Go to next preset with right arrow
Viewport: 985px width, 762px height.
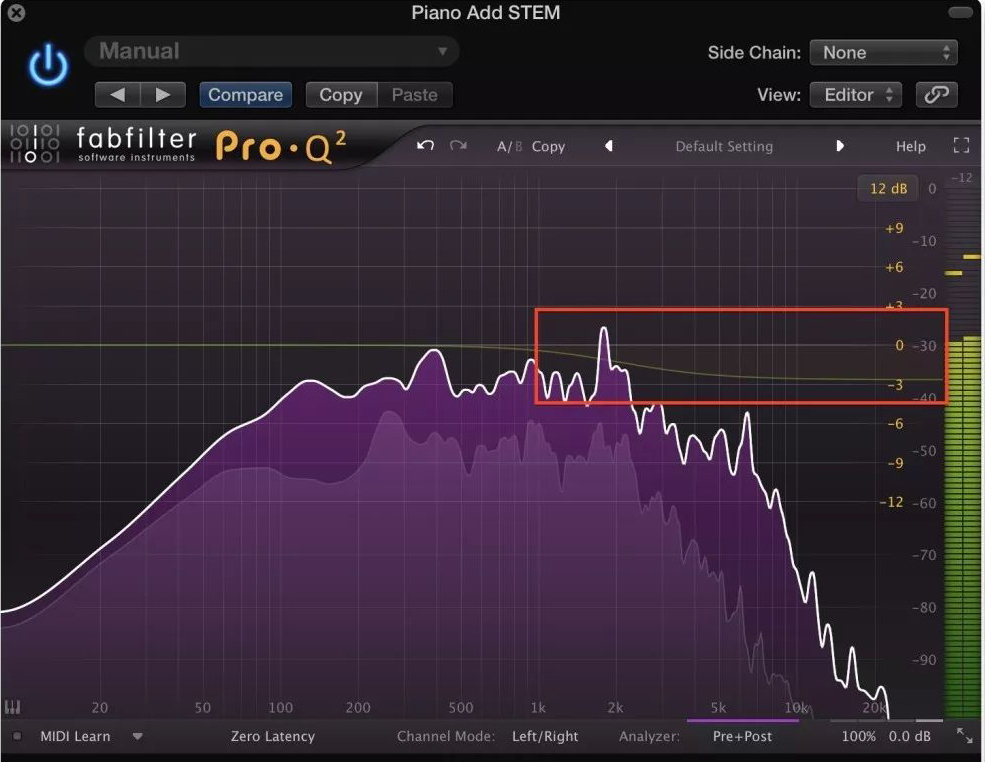tap(163, 95)
